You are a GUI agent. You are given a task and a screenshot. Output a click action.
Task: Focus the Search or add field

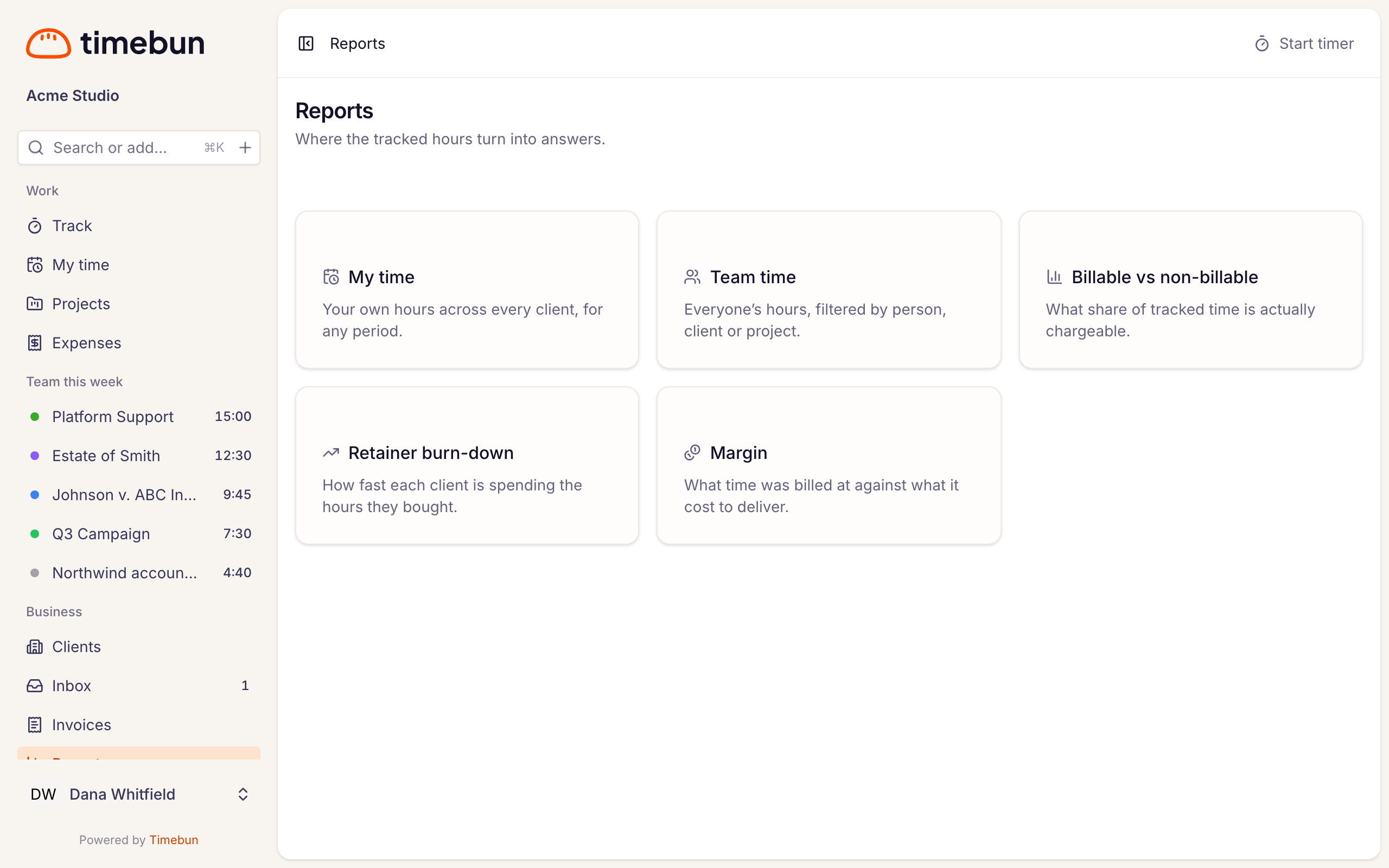(139, 148)
